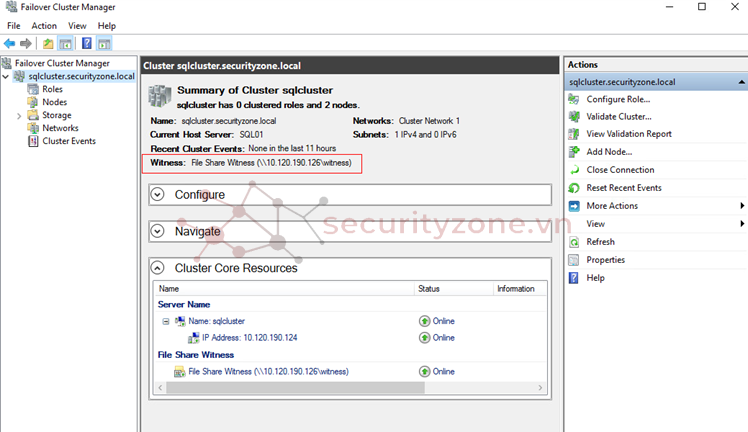Click the Reset Recent Events icon
Viewport: 748px width, 432px height.
tap(574, 188)
